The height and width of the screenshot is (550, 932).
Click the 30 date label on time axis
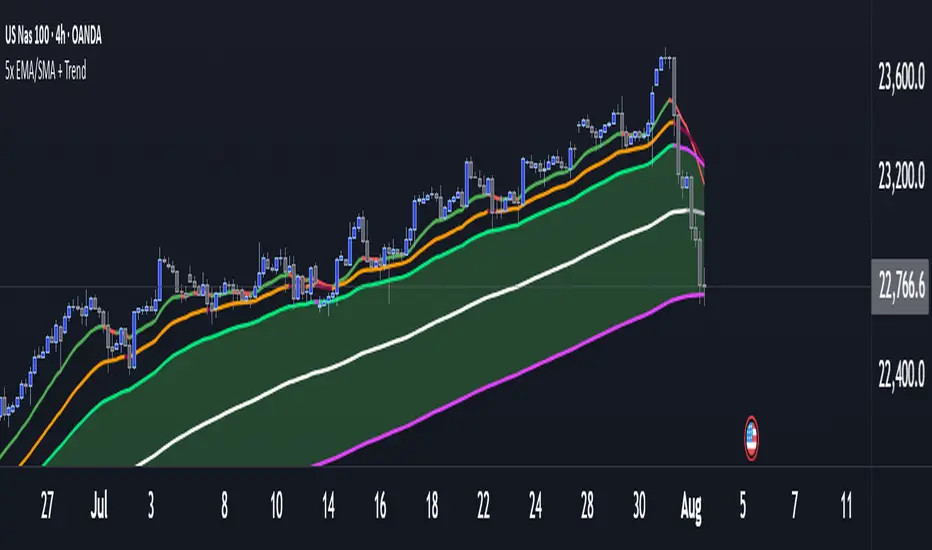(x=639, y=505)
